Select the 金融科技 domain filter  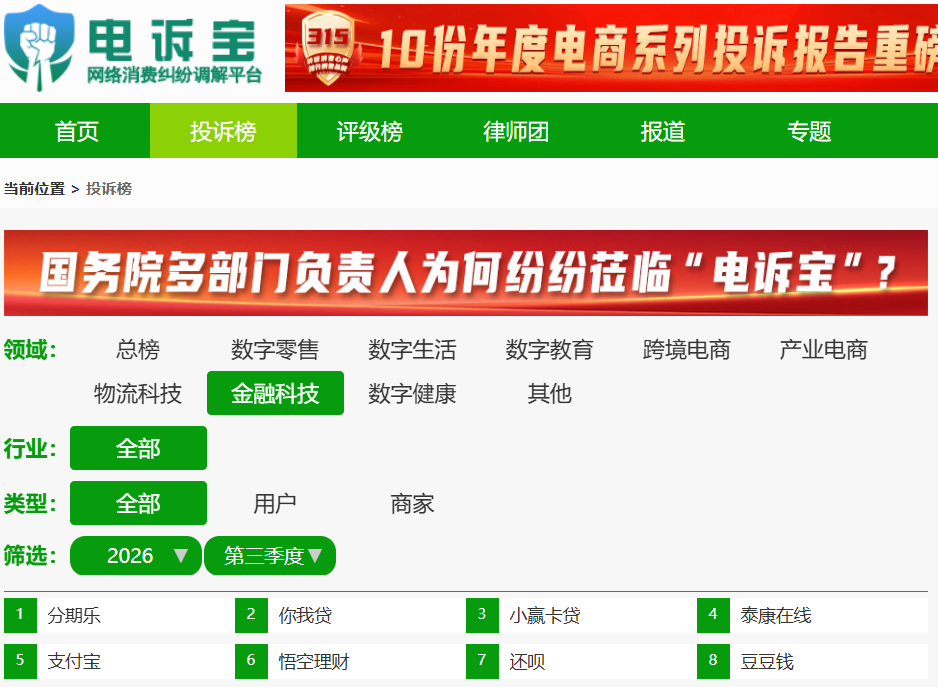point(275,393)
